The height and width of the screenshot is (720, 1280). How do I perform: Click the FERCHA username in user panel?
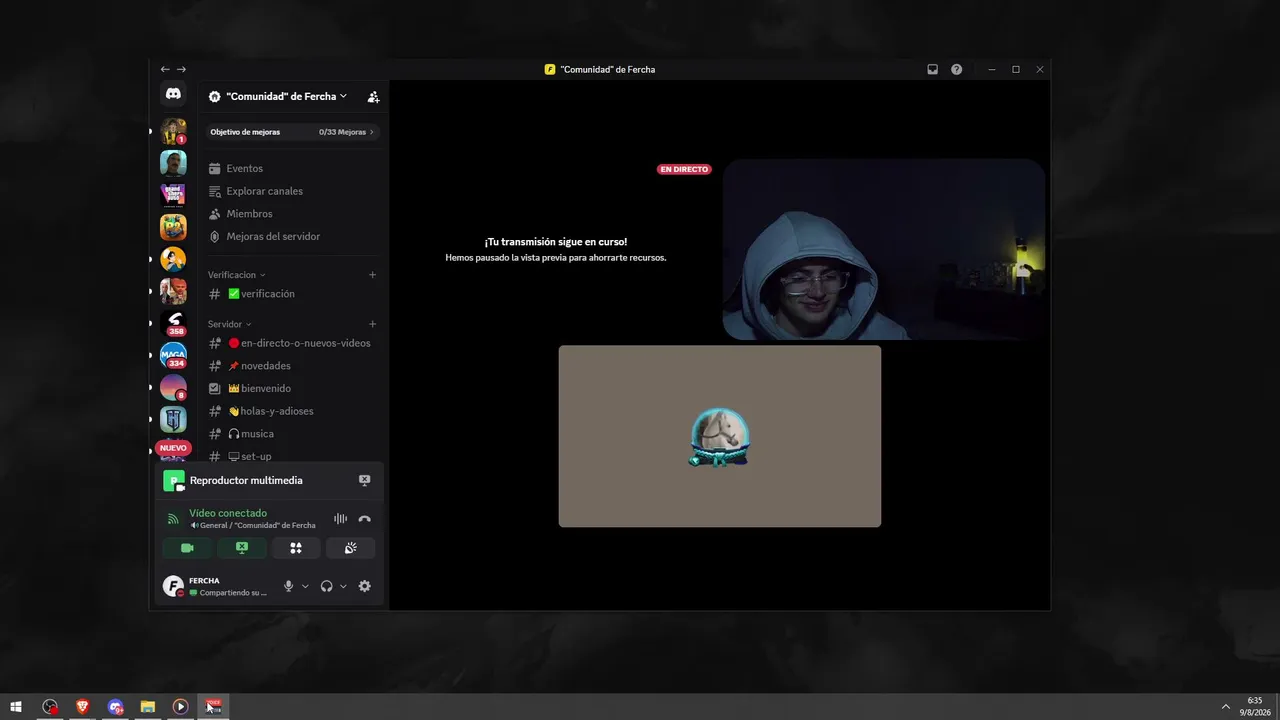204,581
